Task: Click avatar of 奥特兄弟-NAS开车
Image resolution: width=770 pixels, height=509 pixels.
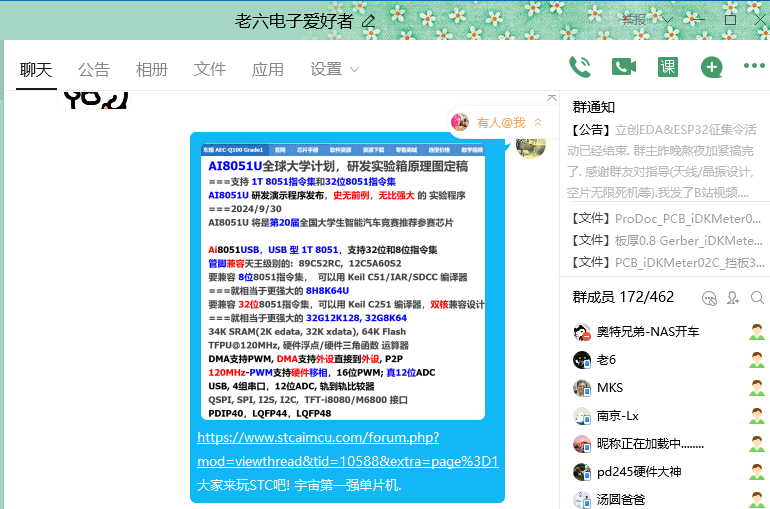Action: point(582,332)
